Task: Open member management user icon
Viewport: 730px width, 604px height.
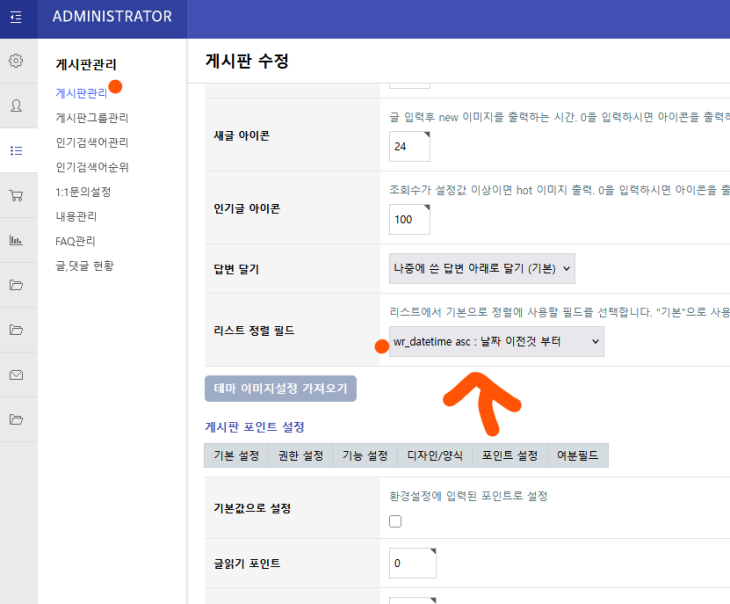Action: [x=16, y=105]
